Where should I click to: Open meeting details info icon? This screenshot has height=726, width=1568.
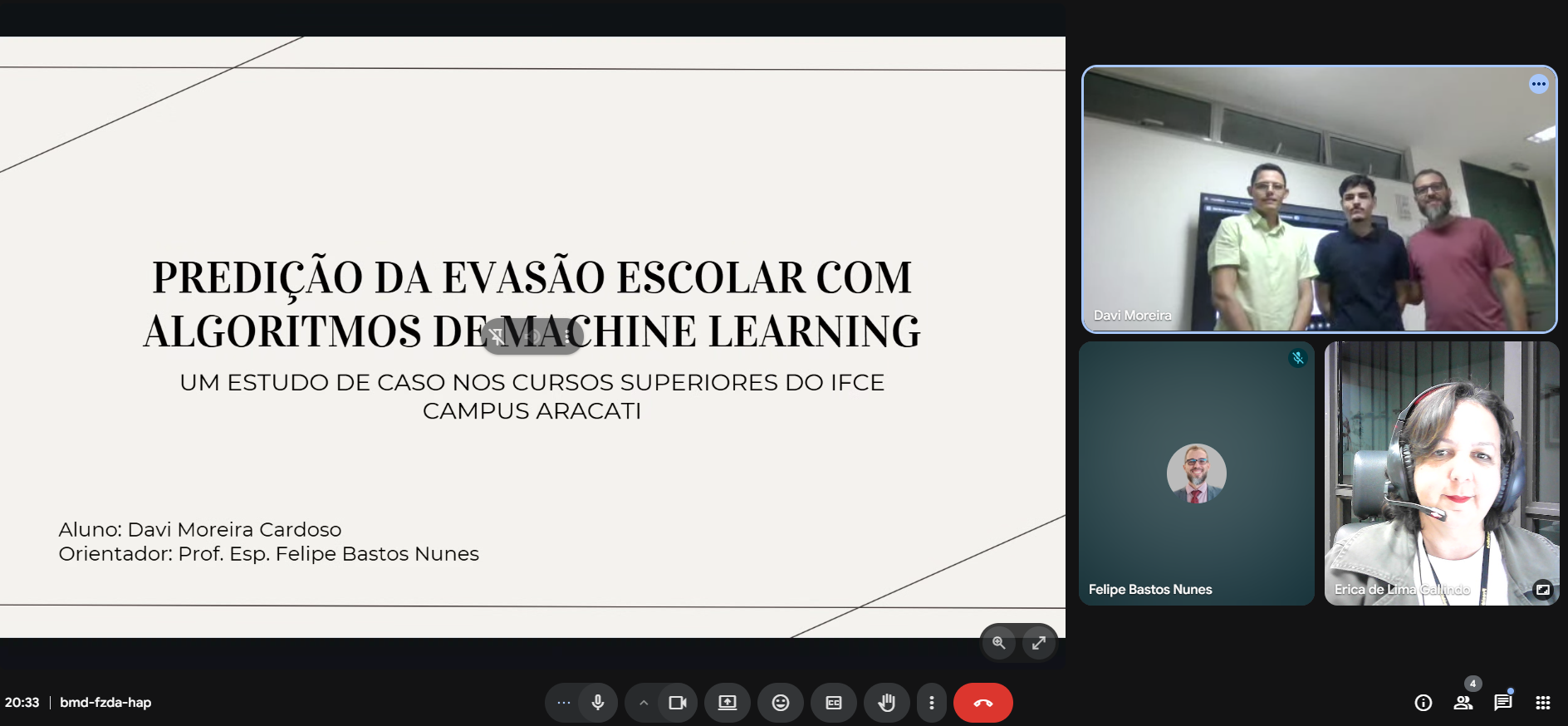(x=1423, y=703)
